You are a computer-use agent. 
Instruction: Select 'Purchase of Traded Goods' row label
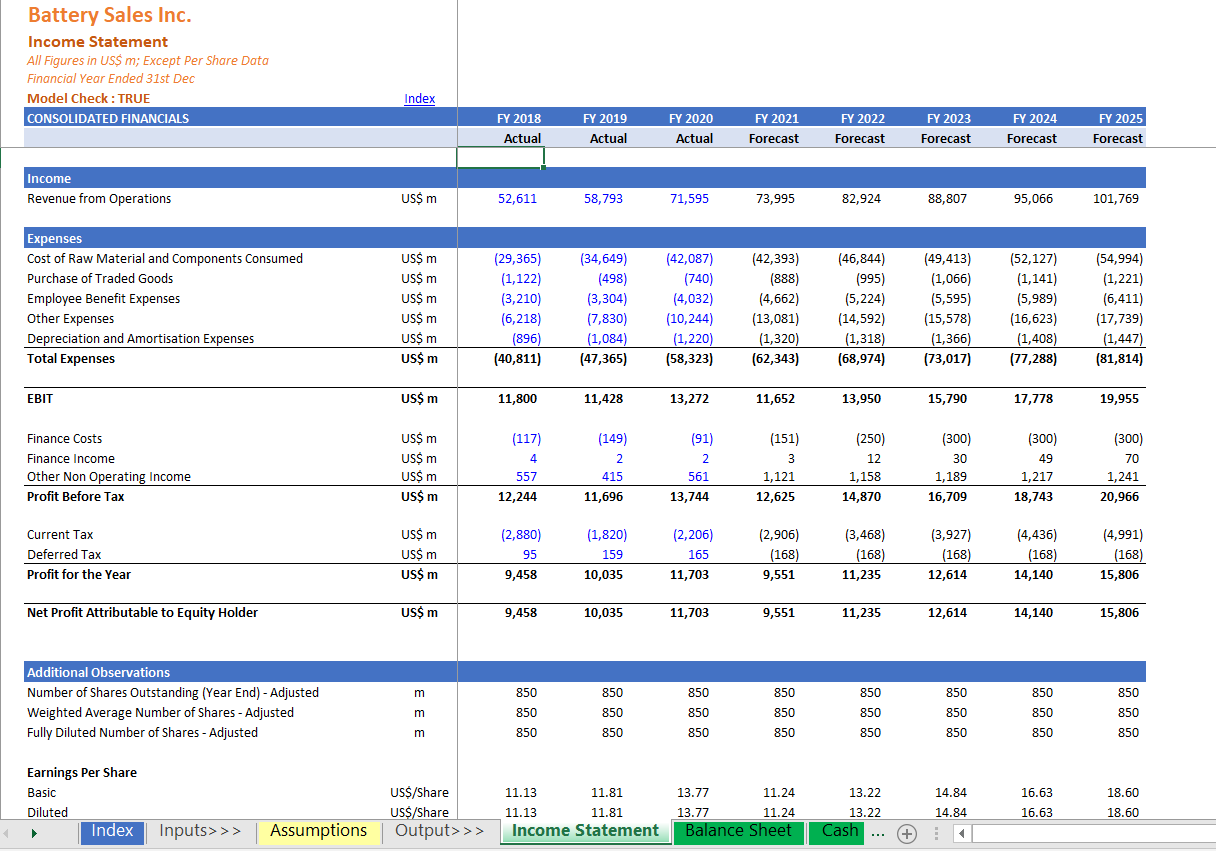(100, 279)
